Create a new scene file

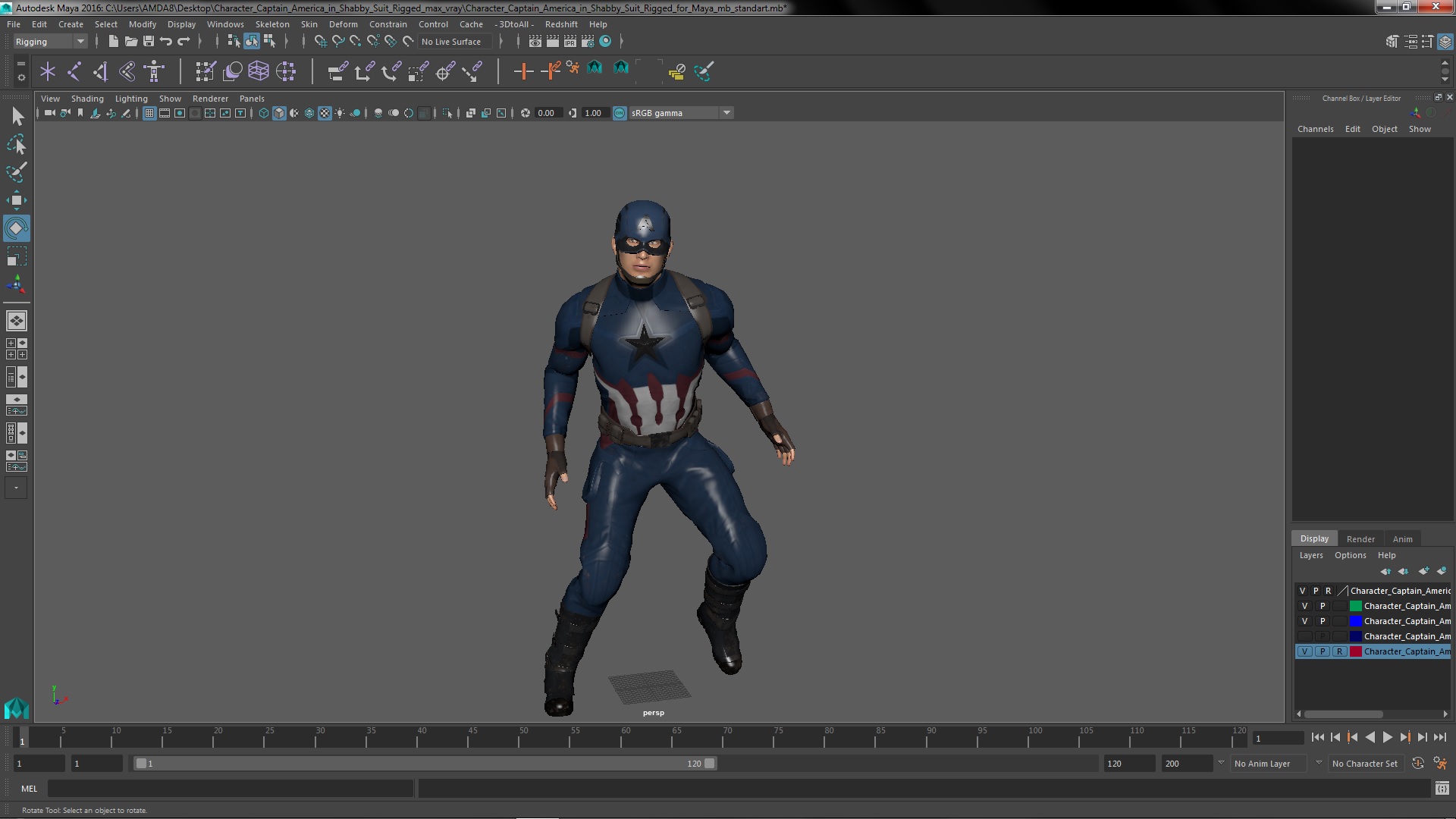(x=113, y=42)
